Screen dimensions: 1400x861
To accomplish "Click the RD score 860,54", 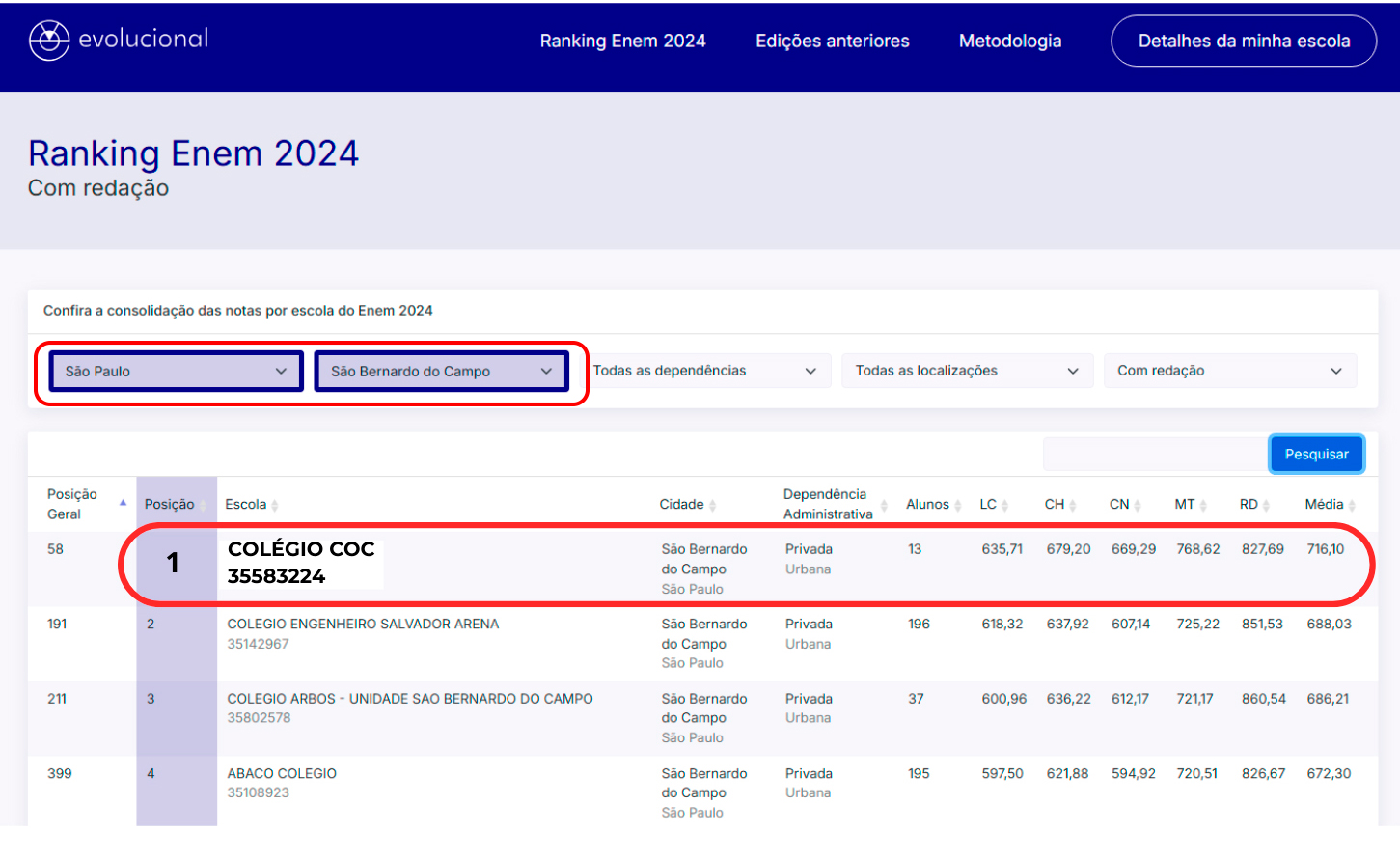I will (1264, 699).
